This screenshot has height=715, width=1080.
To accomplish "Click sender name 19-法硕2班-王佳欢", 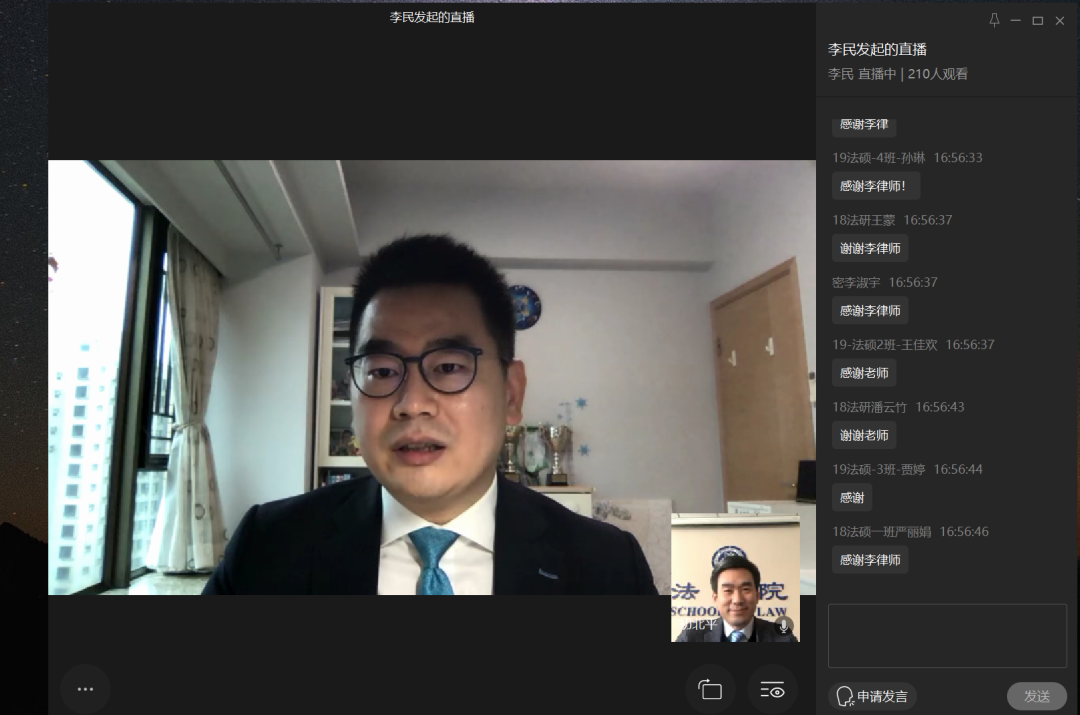I will click(885, 345).
